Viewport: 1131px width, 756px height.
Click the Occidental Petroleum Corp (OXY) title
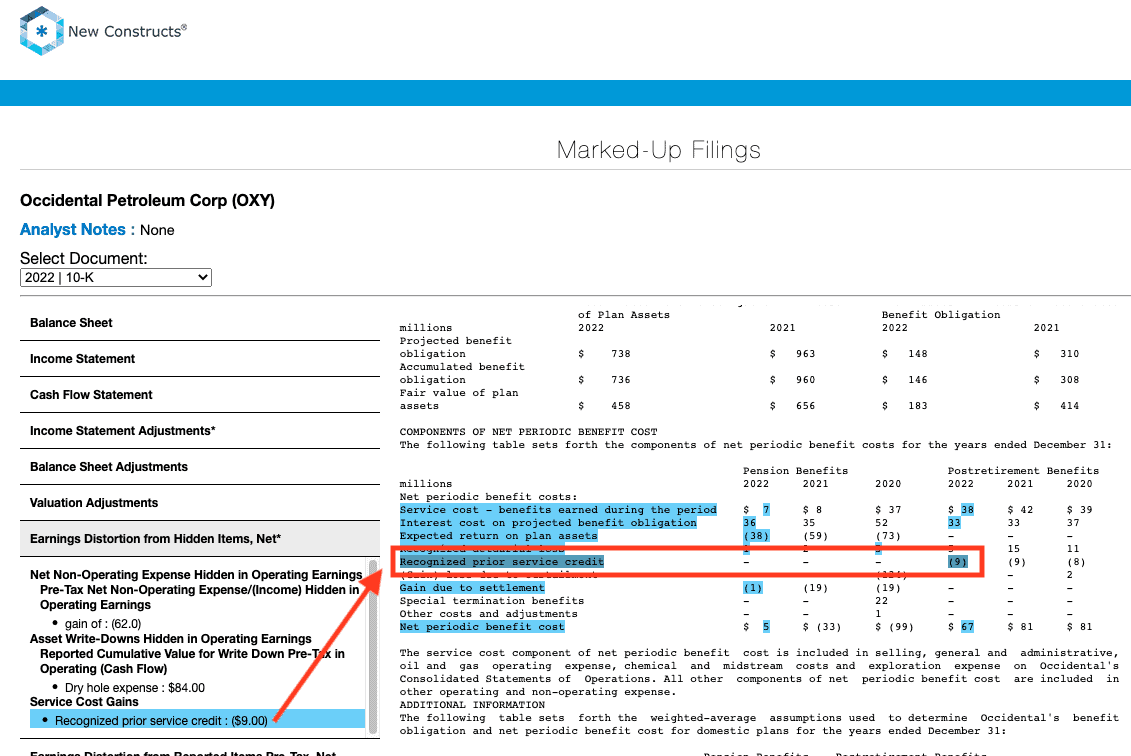click(147, 201)
